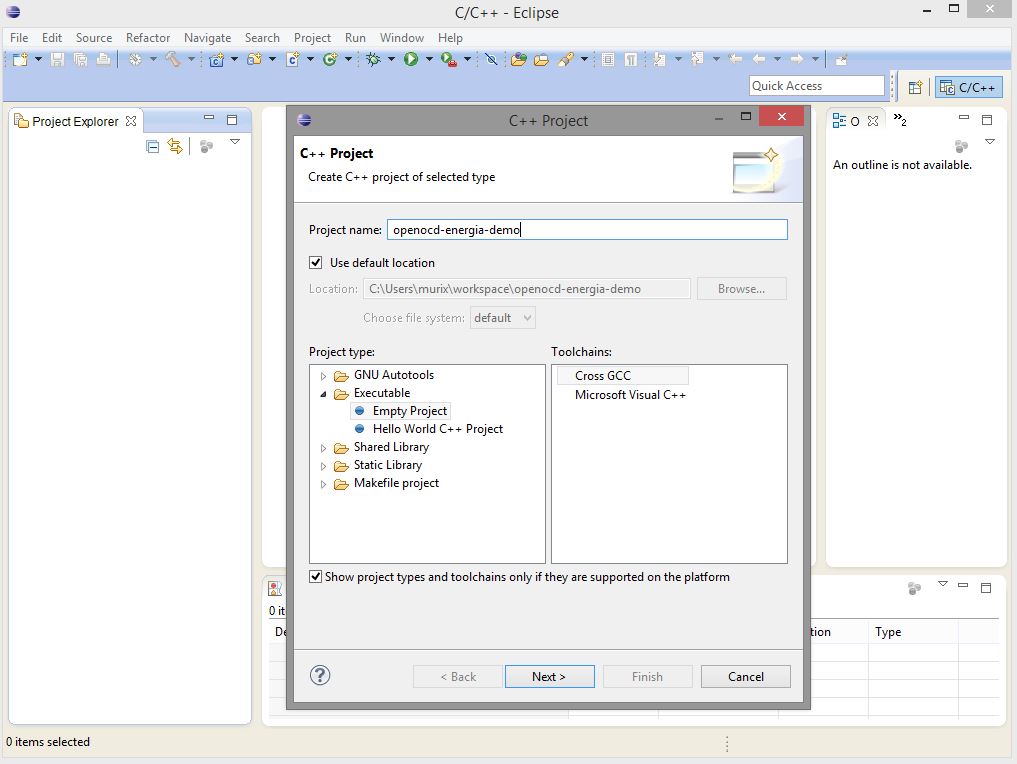
Task: Click the Save icon in toolbar
Action: pos(57,60)
